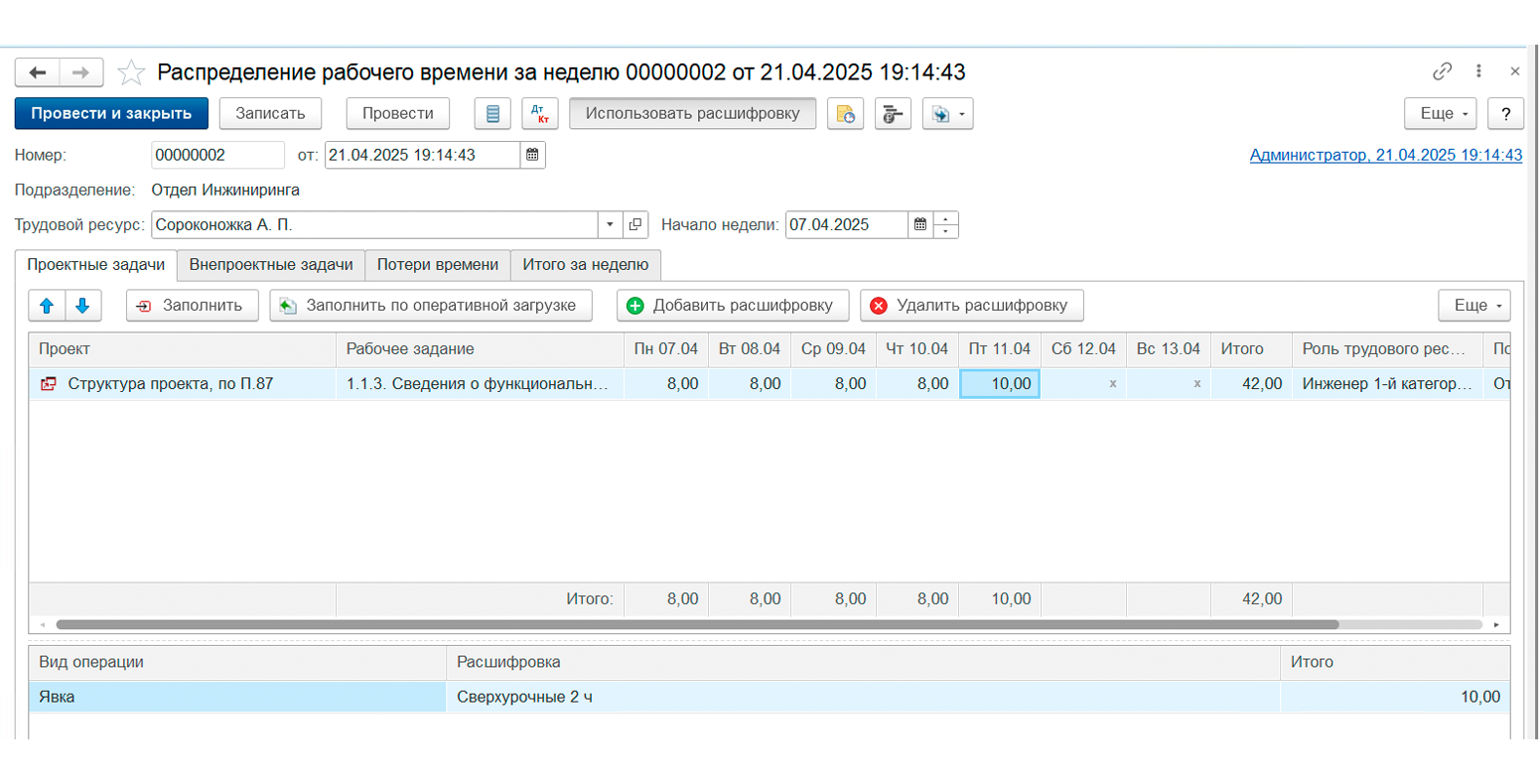This screenshot has height=784, width=1539.
Task: Switch to Внепроектные задачи tab
Action: click(x=271, y=265)
